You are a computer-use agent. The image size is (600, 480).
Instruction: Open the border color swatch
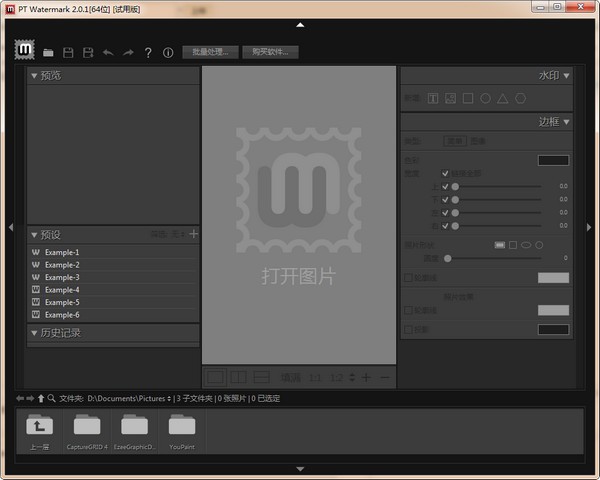553,160
